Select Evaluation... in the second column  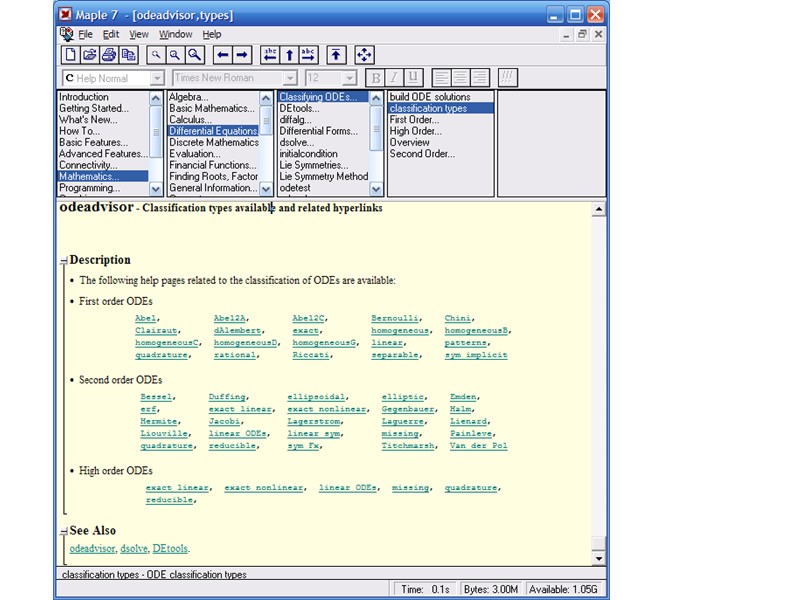pos(194,154)
